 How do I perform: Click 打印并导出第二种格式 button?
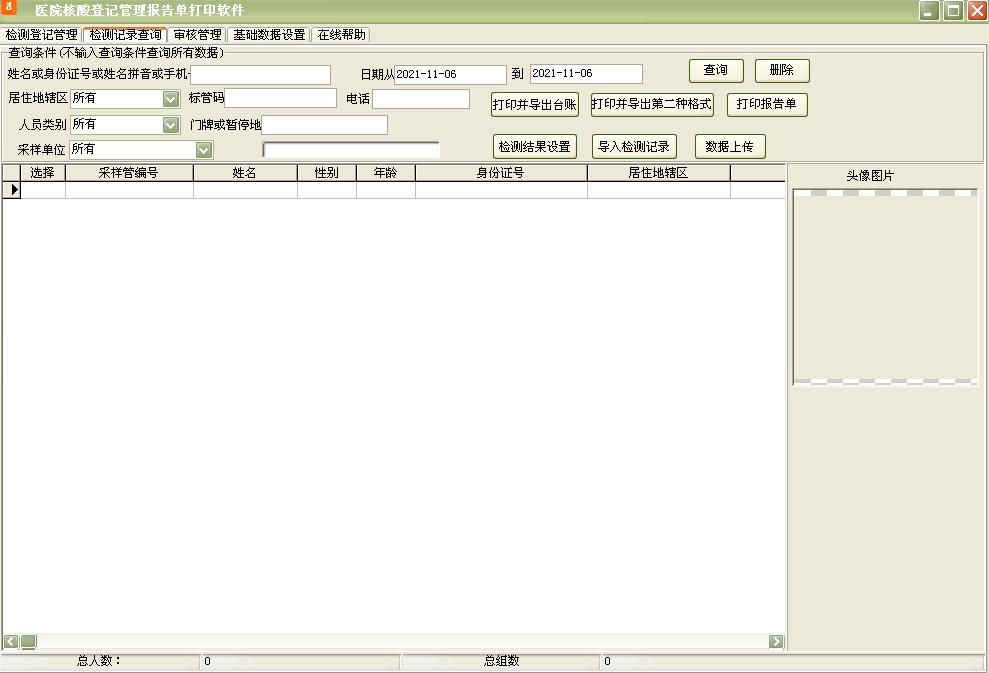[652, 104]
